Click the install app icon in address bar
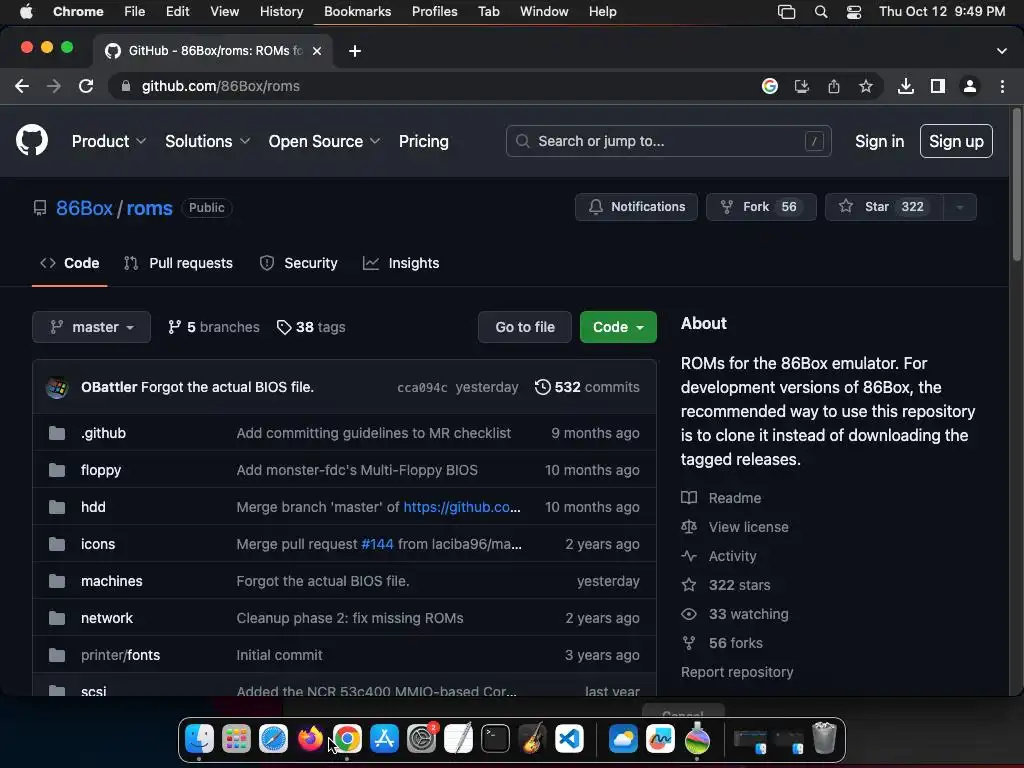This screenshot has width=1024, height=768. point(801,86)
